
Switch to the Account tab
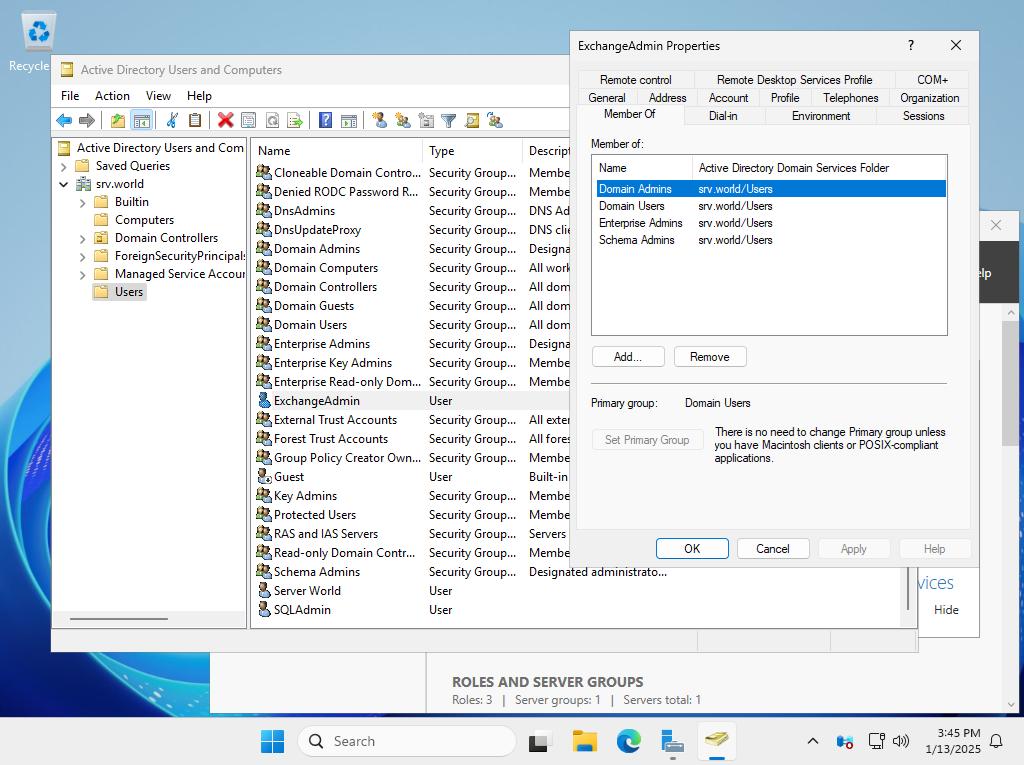(x=728, y=98)
